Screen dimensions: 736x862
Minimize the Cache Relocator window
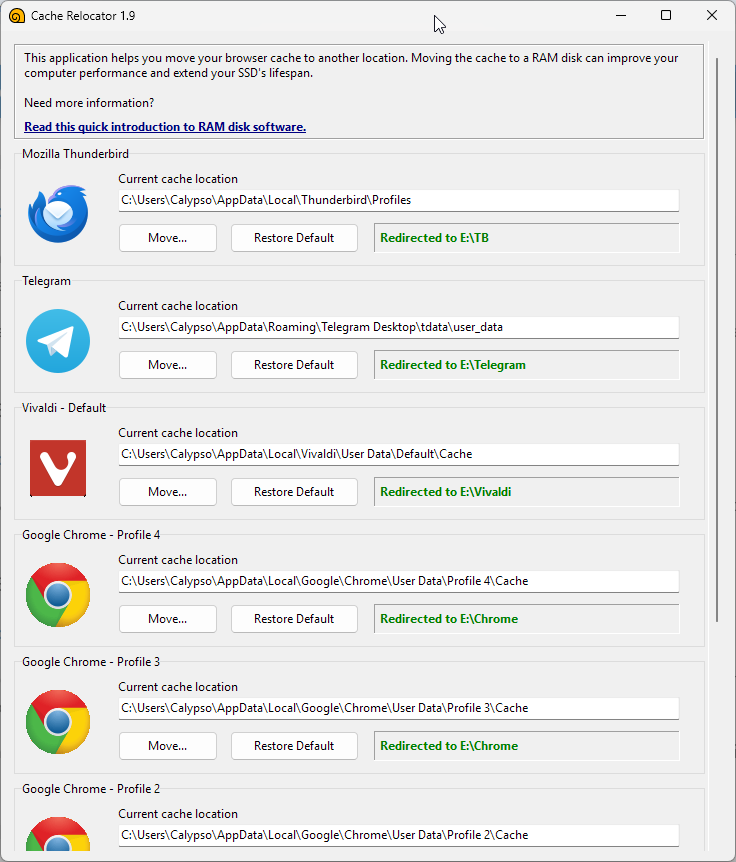click(x=621, y=15)
